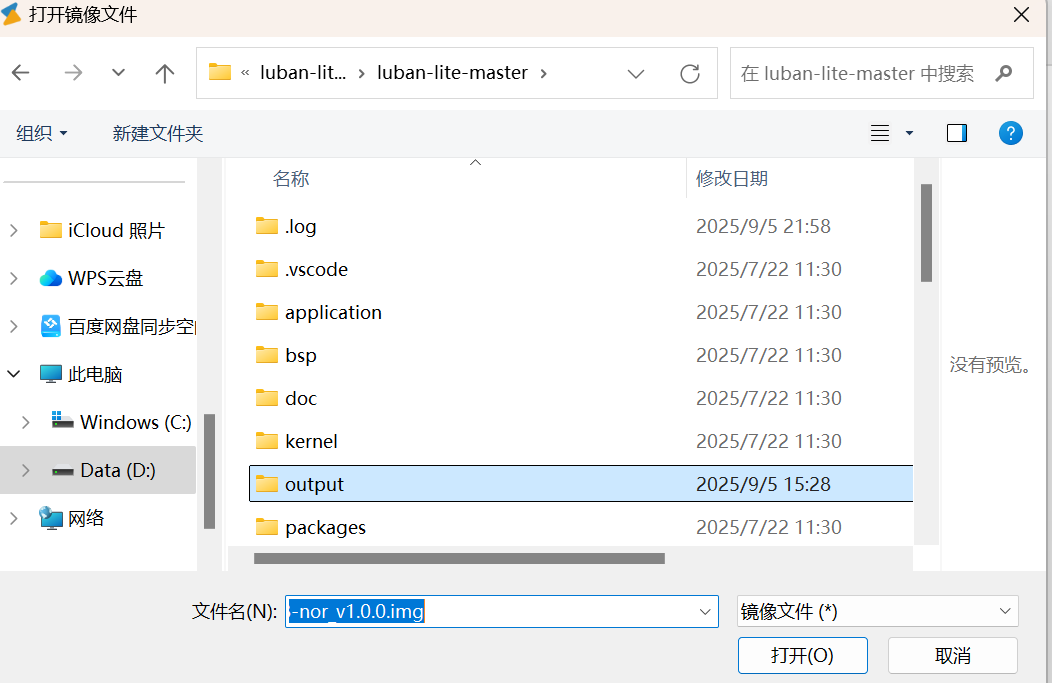Select the luban-lite-master breadcrumb

click(452, 72)
